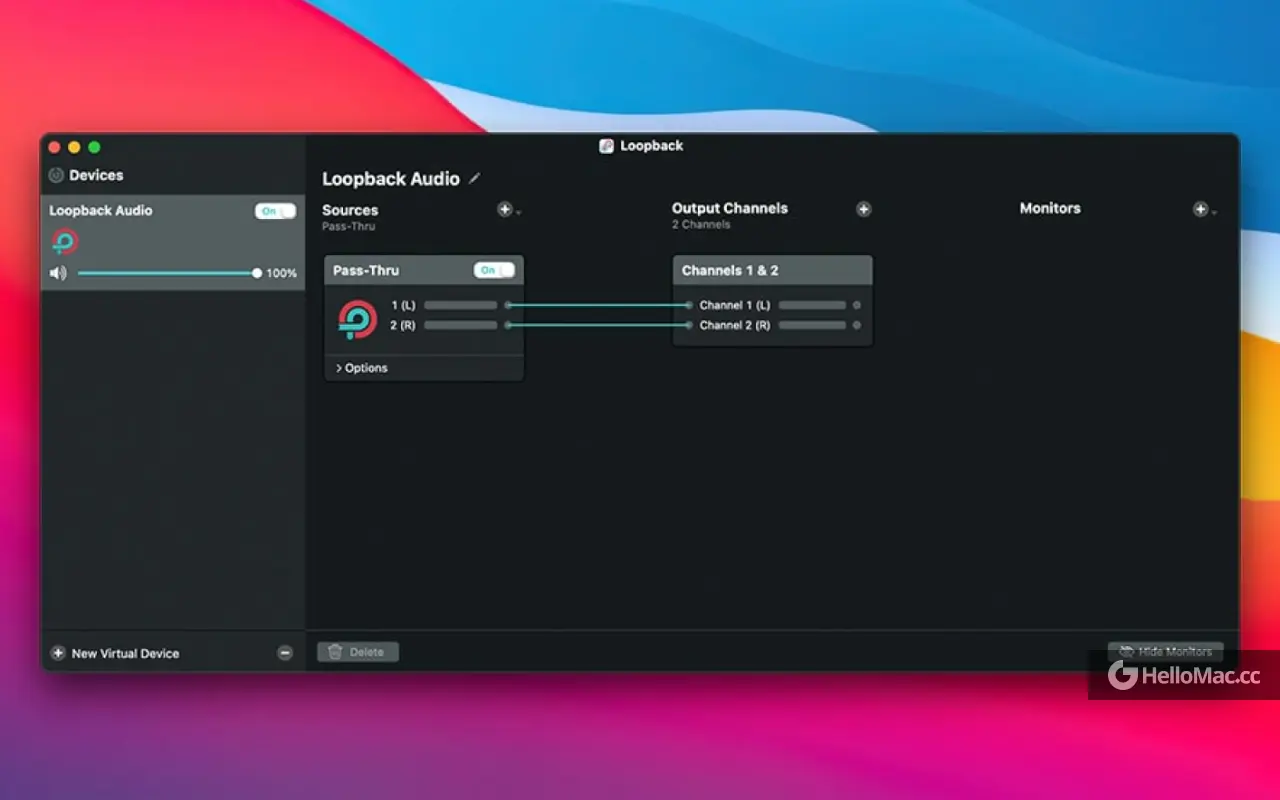The height and width of the screenshot is (800, 1280).
Task: Select the Loopback Audio device row
Action: [173, 243]
